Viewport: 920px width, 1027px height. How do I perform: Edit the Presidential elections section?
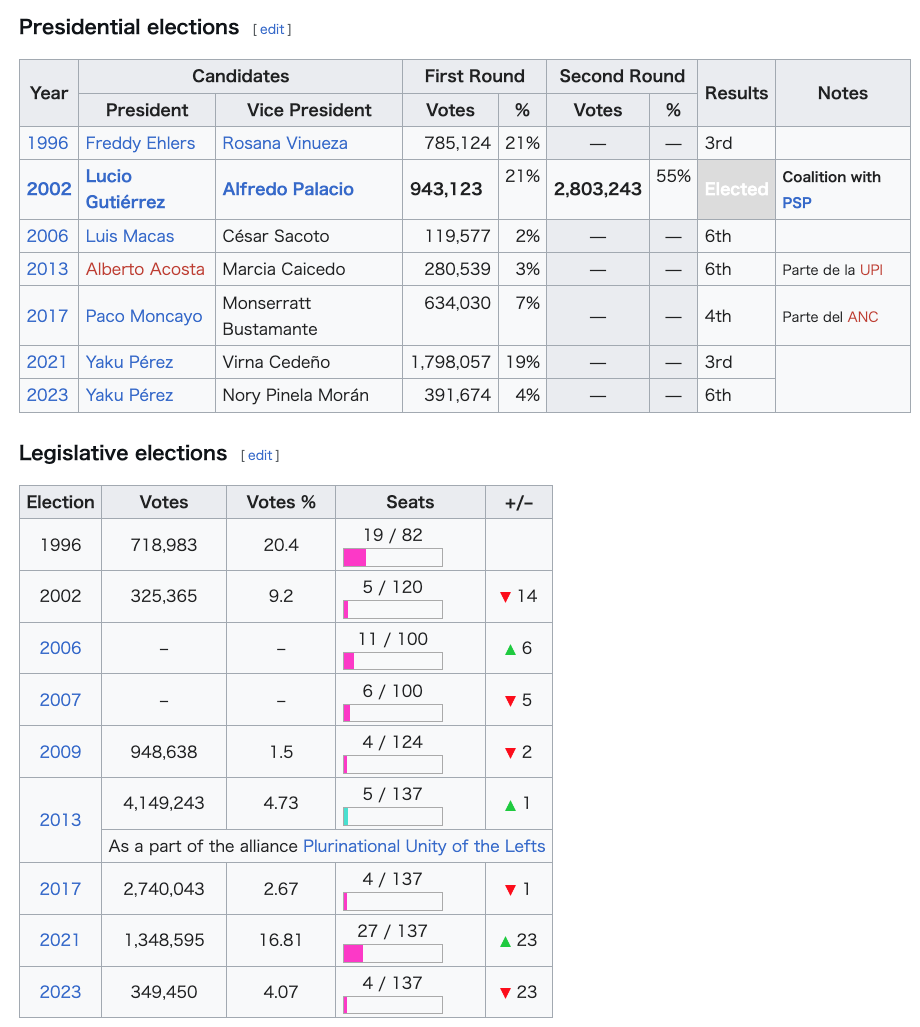272,29
